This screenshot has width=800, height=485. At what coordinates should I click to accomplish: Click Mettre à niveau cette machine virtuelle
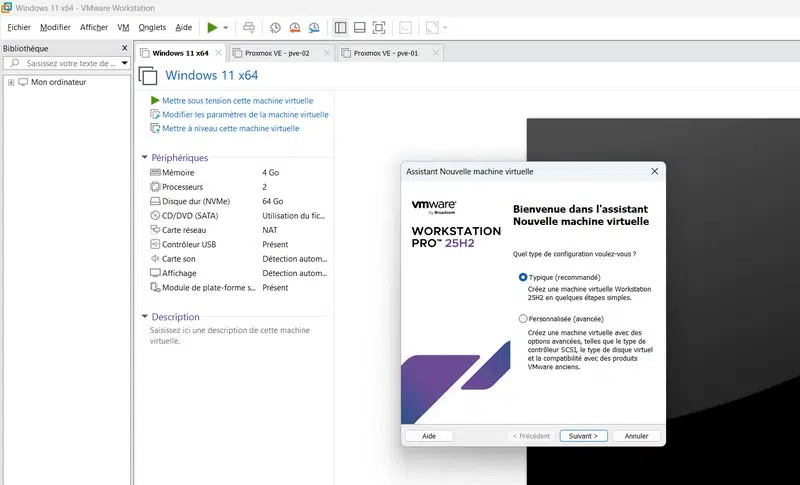[x=230, y=129]
